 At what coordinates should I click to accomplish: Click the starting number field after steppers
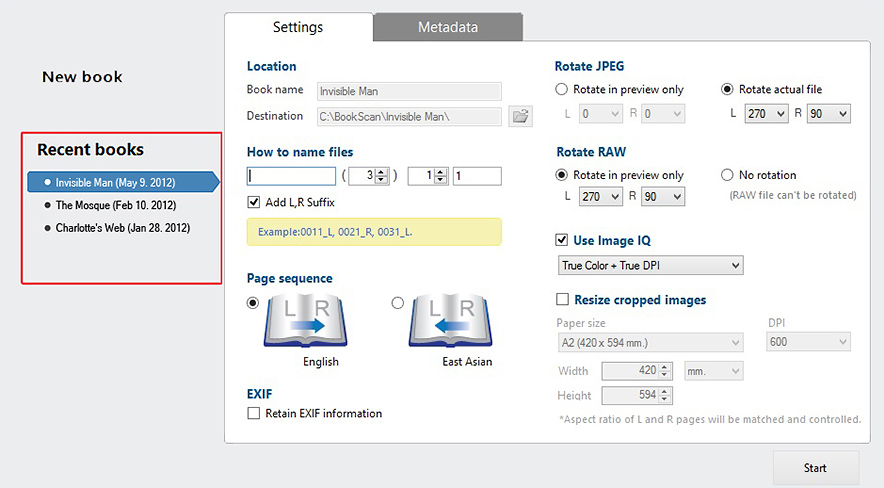point(477,176)
